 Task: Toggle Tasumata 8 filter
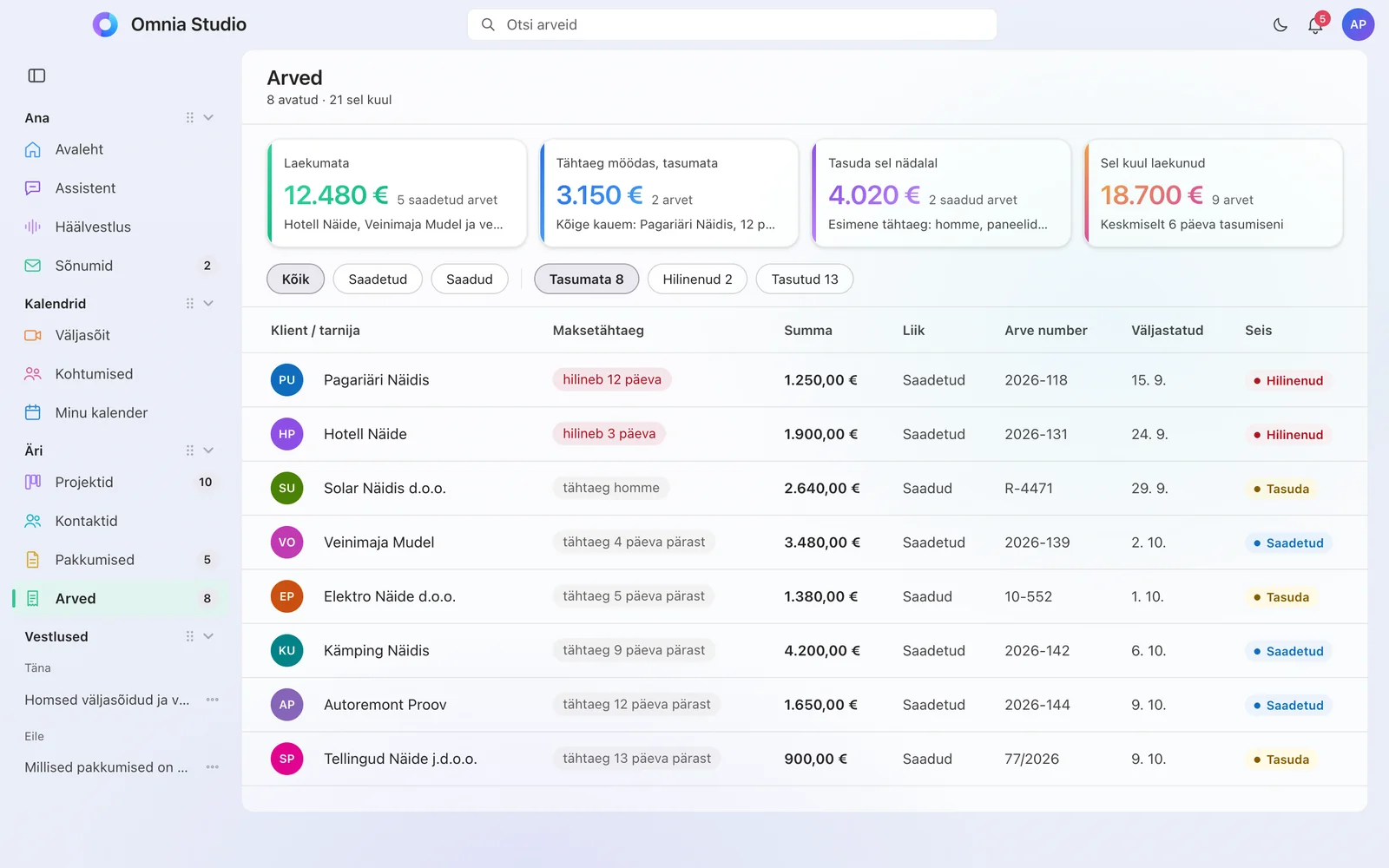pos(586,279)
